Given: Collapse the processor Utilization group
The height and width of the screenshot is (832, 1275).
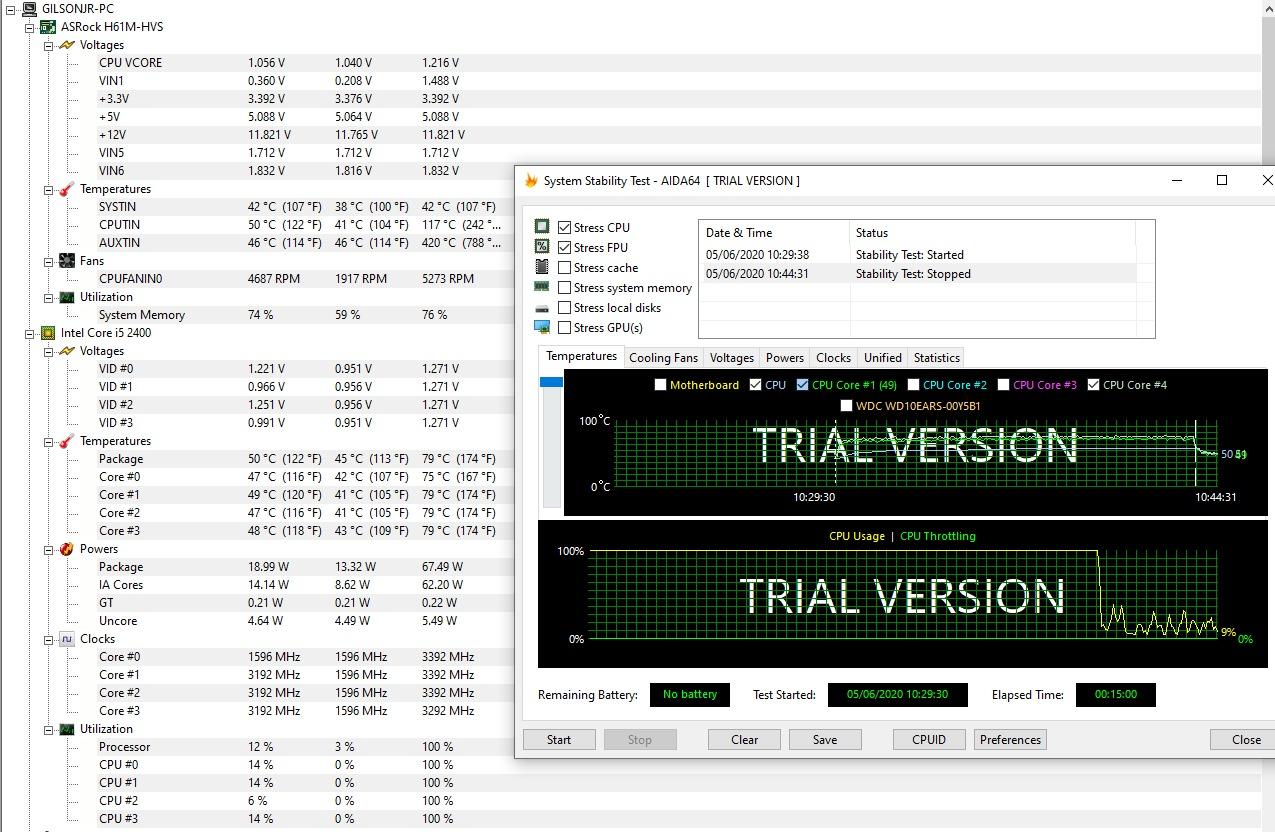Looking at the screenshot, I should (x=49, y=729).
